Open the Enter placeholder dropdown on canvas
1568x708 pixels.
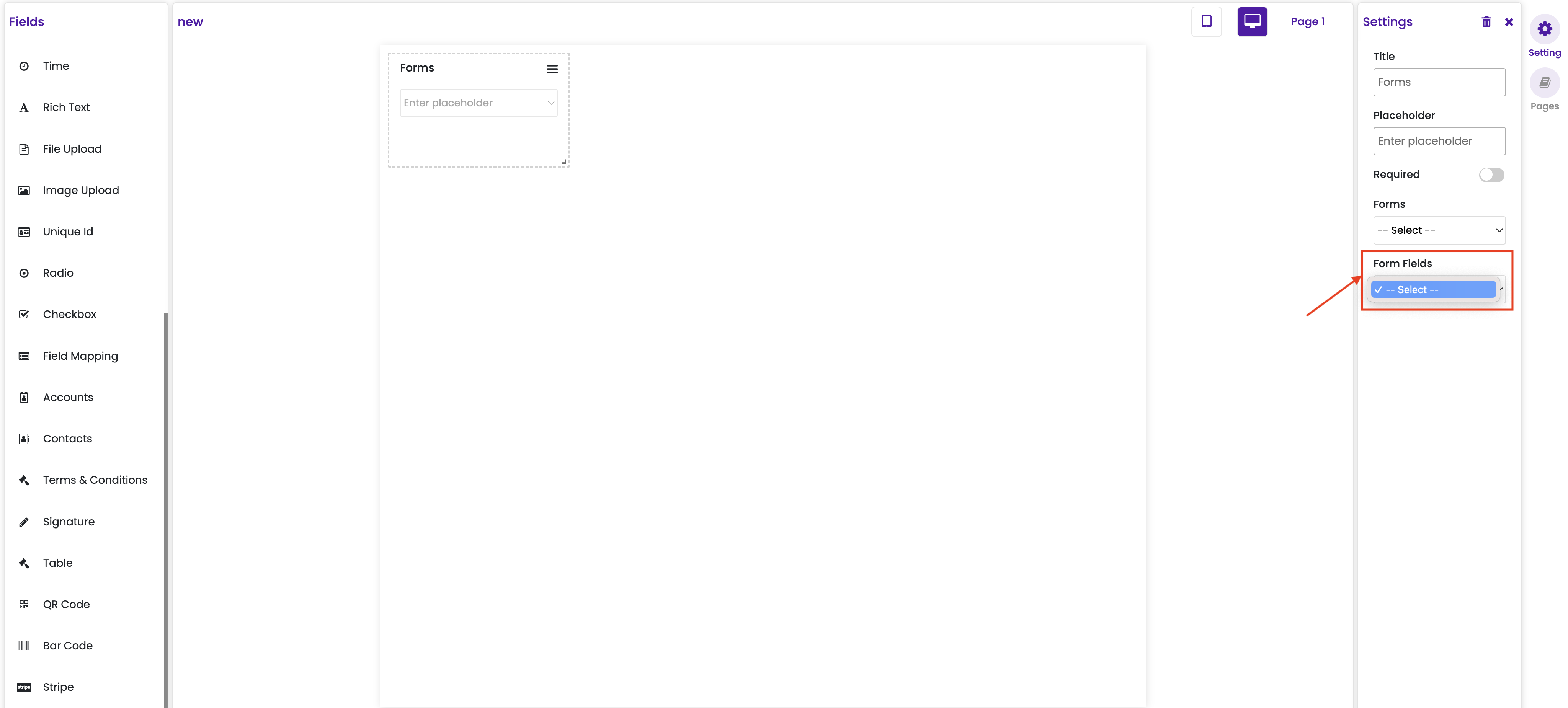pyautogui.click(x=479, y=103)
